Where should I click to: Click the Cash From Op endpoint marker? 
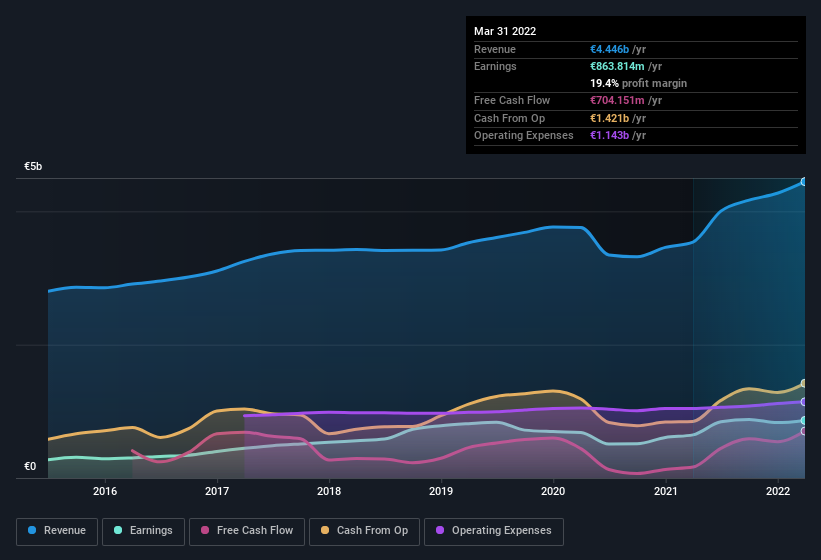pyautogui.click(x=803, y=383)
